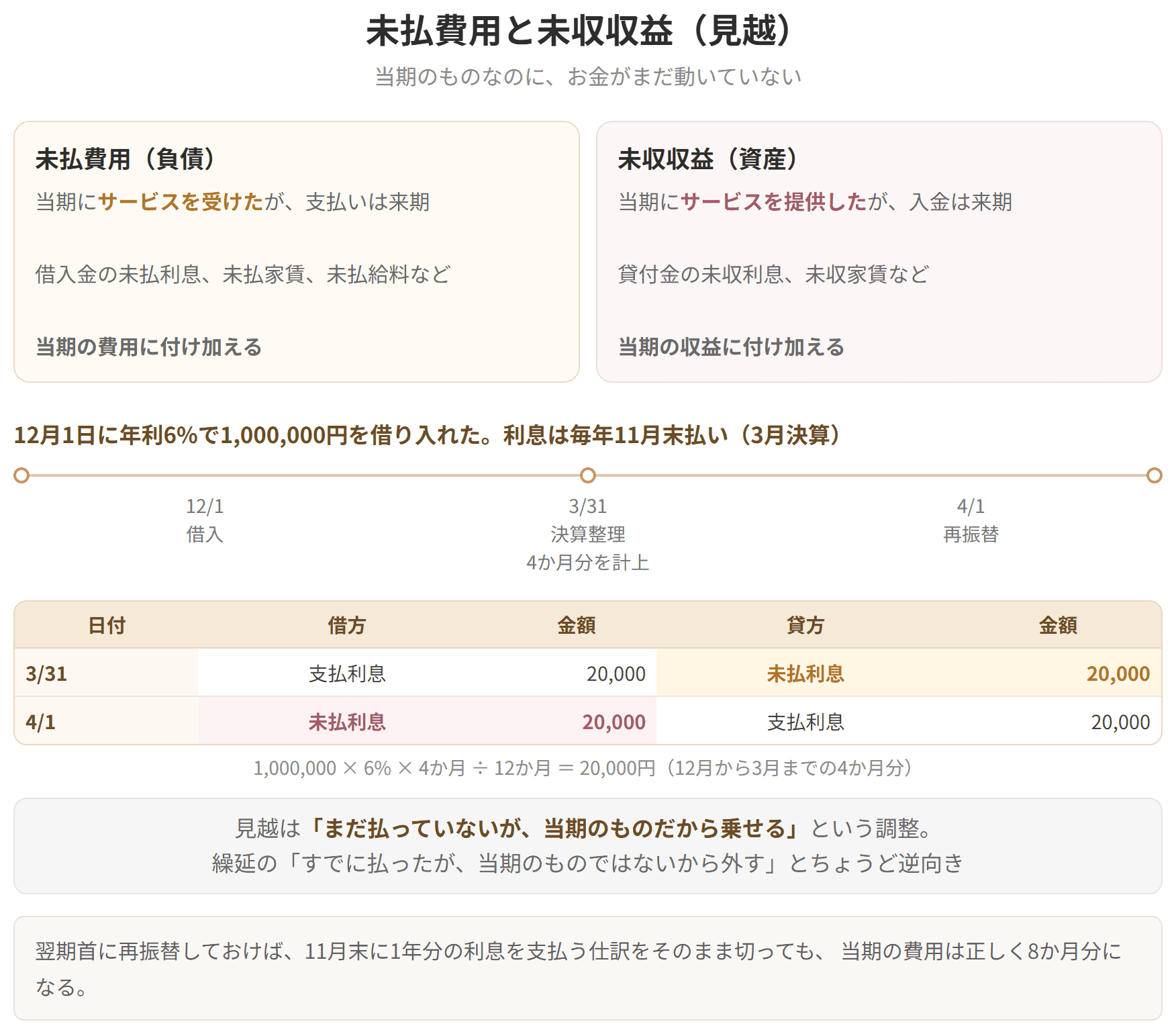Select the 決算整理 timeline label
1176x1034 pixels.
click(588, 534)
